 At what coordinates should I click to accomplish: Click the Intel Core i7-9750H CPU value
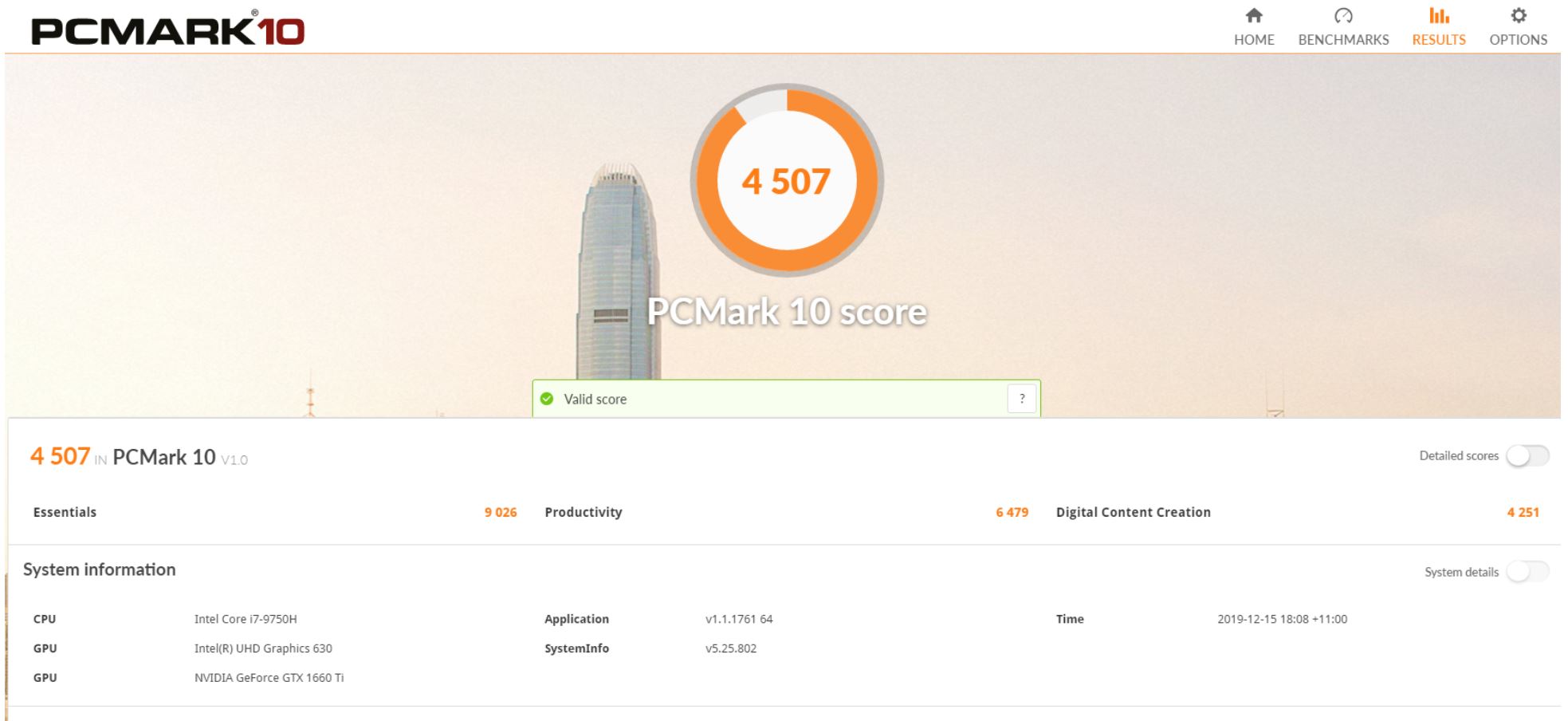coord(246,619)
